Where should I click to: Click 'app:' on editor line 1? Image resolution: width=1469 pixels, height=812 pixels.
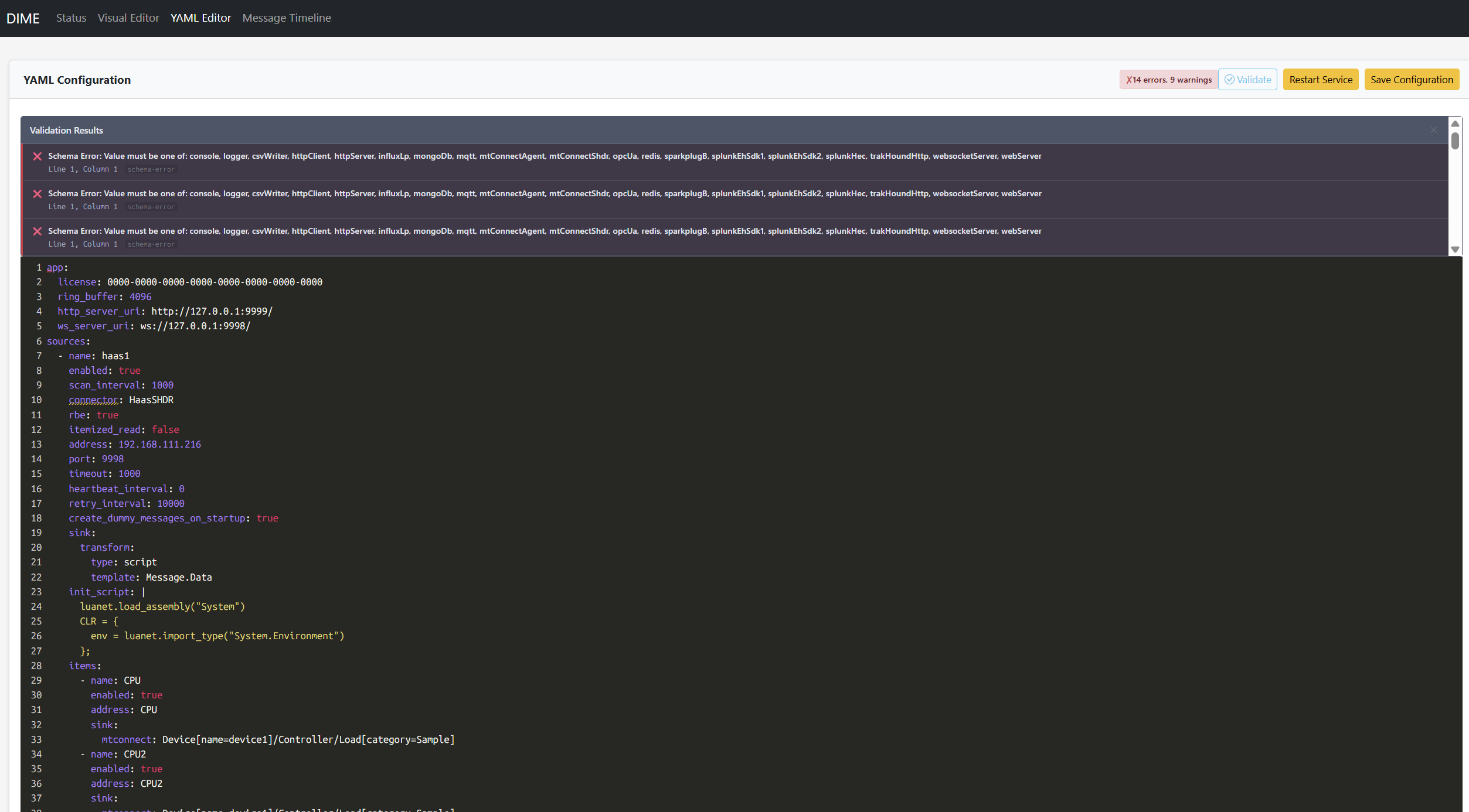click(x=57, y=268)
